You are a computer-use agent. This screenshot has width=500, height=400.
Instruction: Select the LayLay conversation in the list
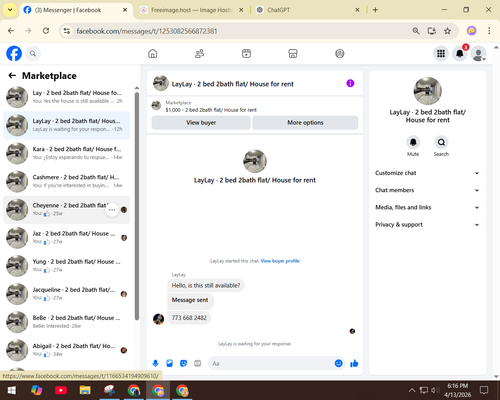(67, 125)
